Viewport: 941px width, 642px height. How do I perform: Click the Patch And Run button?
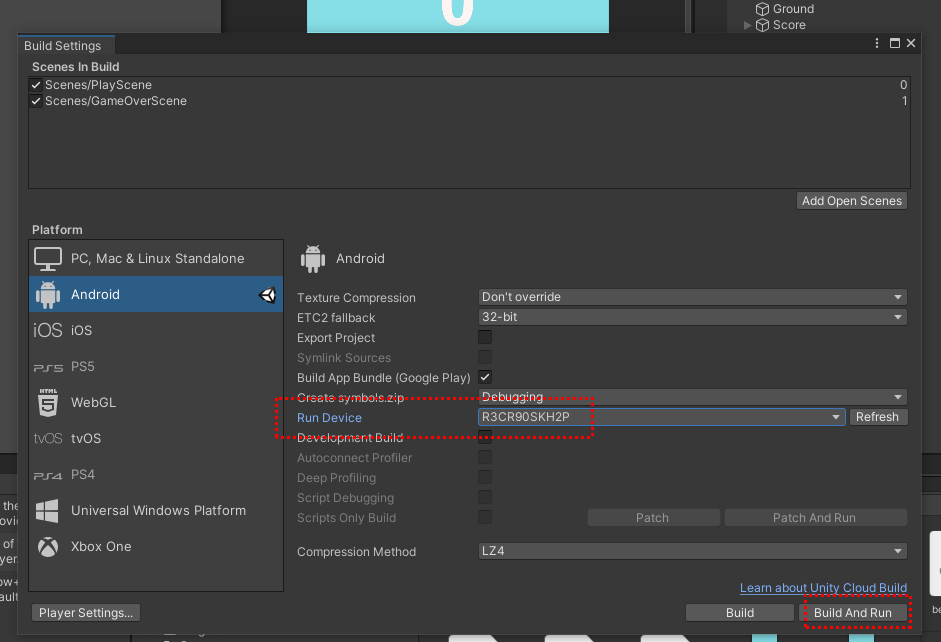click(815, 518)
